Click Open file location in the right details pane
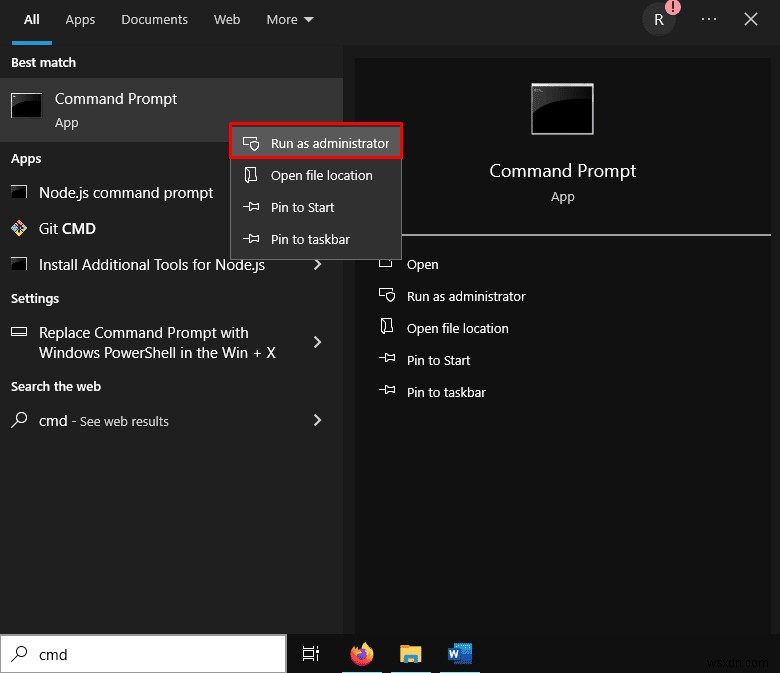 click(x=458, y=328)
